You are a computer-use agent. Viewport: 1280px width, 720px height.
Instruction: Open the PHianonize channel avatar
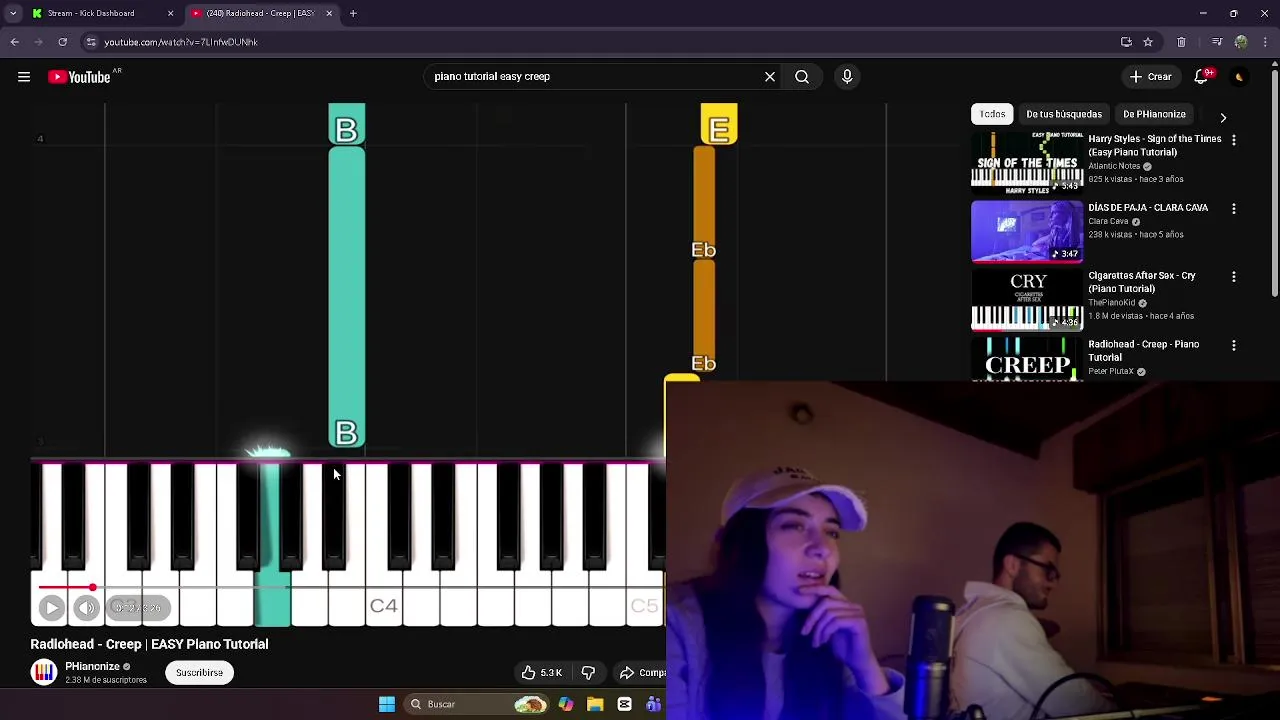(x=44, y=672)
